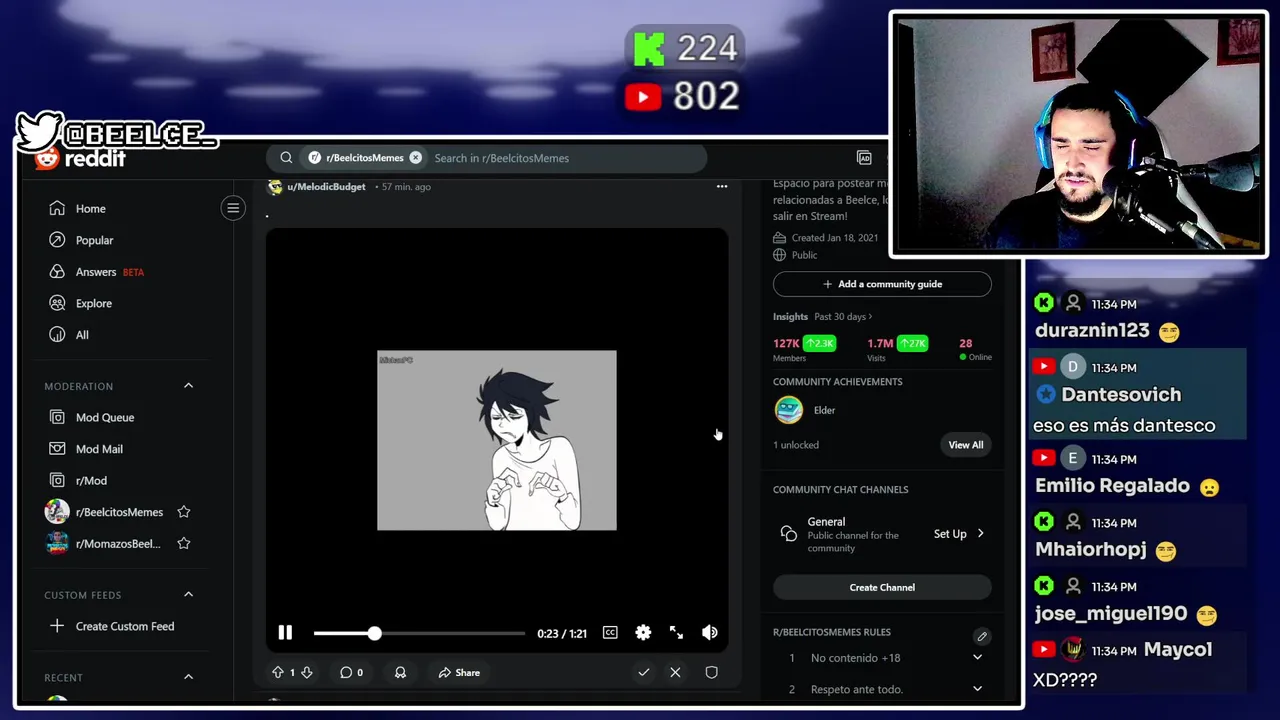Click the webcam feed in stream overlay
This screenshot has width=1280, height=720.
tap(1078, 134)
